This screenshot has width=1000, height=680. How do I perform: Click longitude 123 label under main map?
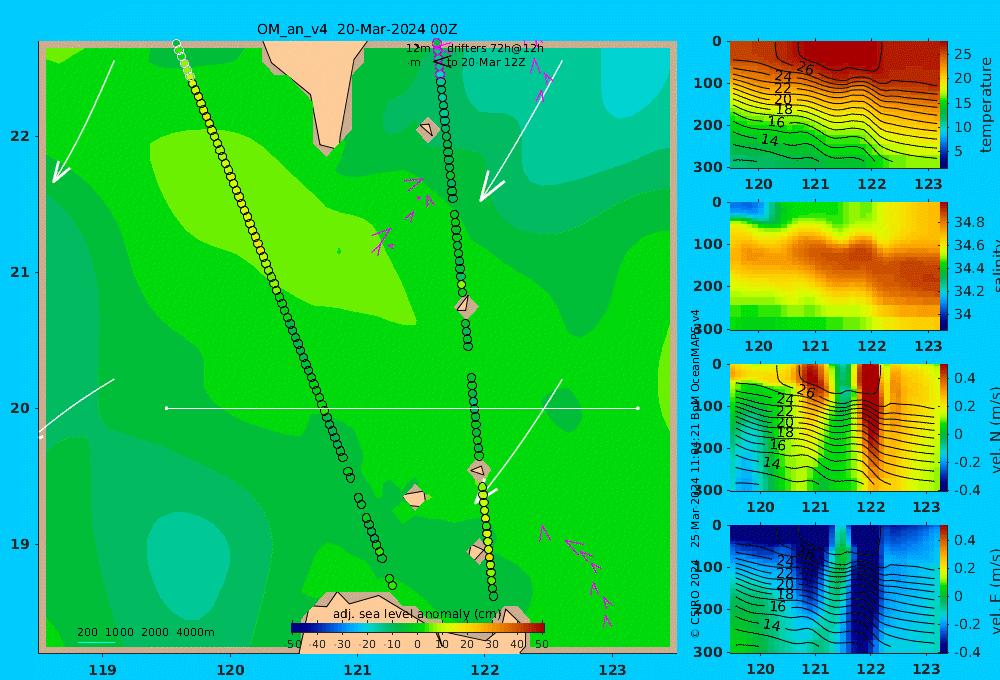tap(613, 670)
